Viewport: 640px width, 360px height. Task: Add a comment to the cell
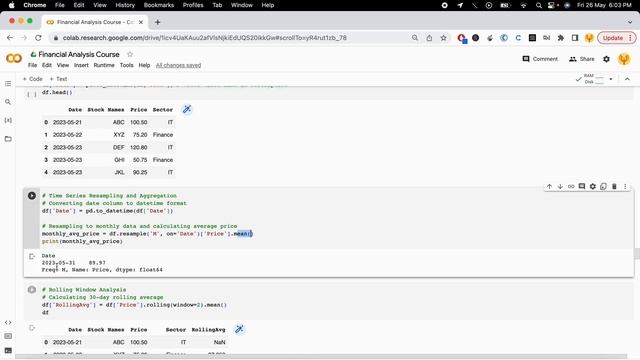(x=582, y=187)
